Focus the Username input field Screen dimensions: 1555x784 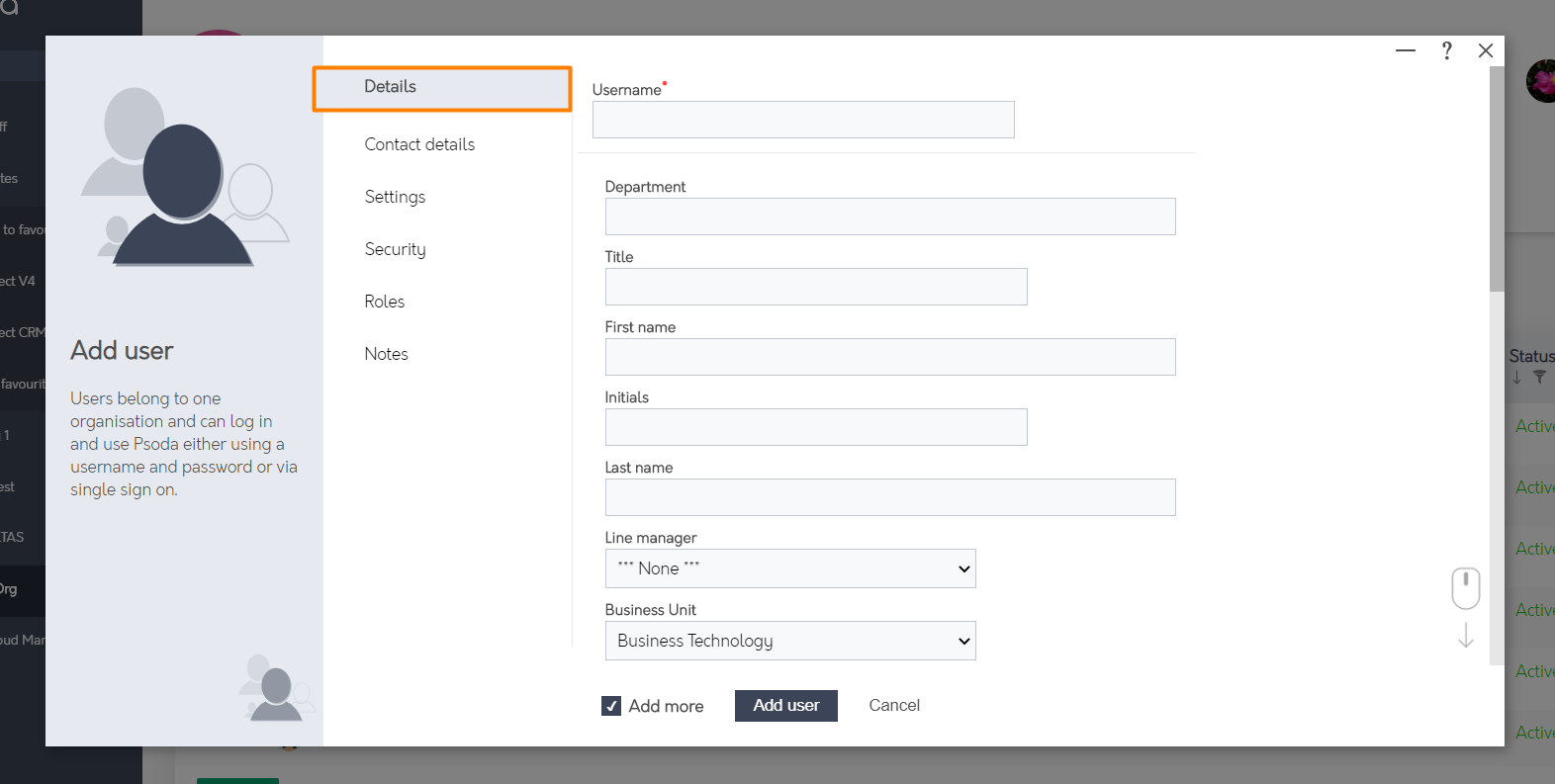tap(802, 120)
